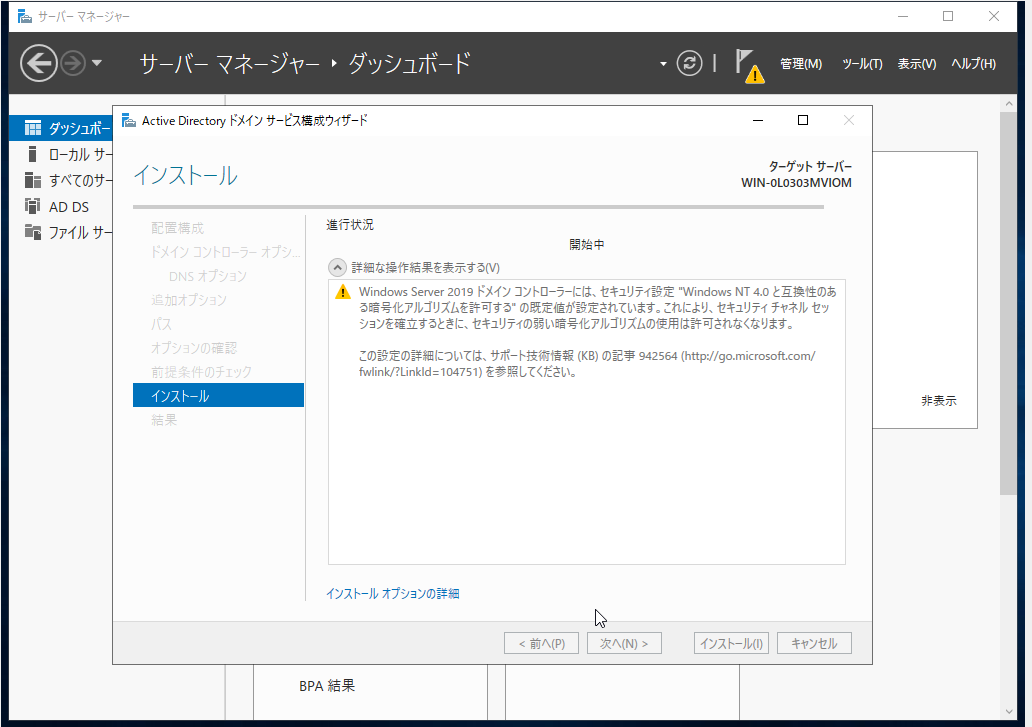Collapse 詳細な操作結果を表示する chevron
This screenshot has width=1032, height=727.
tap(337, 268)
